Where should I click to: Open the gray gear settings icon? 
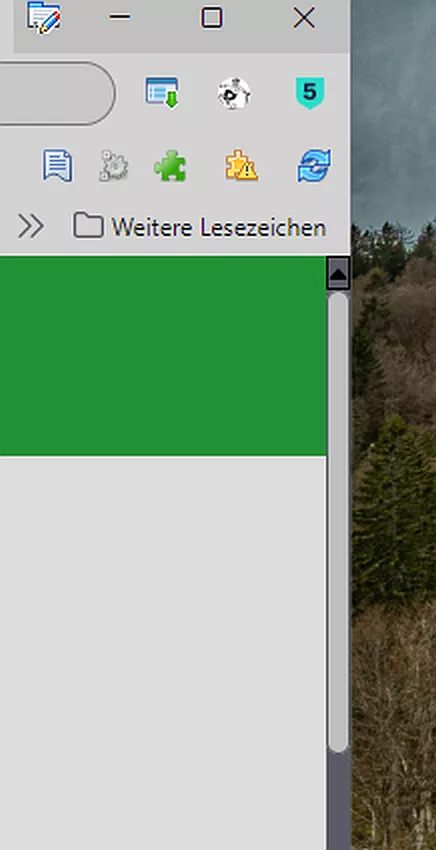[114, 165]
